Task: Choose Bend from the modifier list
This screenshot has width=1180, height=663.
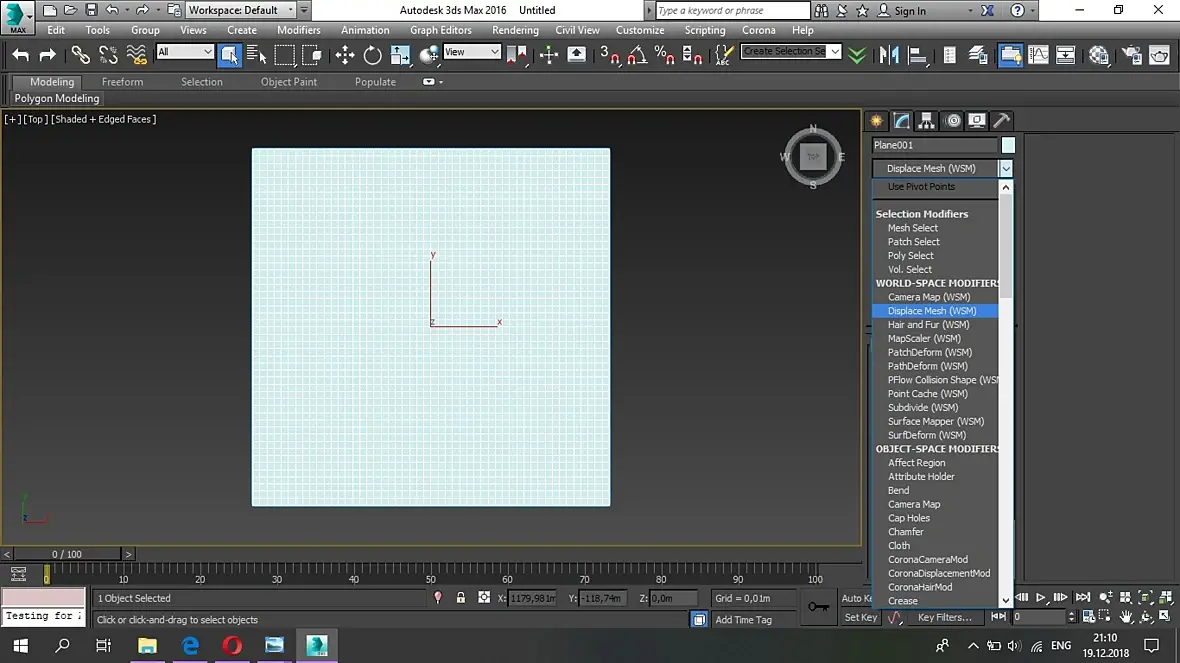Action: click(x=898, y=490)
